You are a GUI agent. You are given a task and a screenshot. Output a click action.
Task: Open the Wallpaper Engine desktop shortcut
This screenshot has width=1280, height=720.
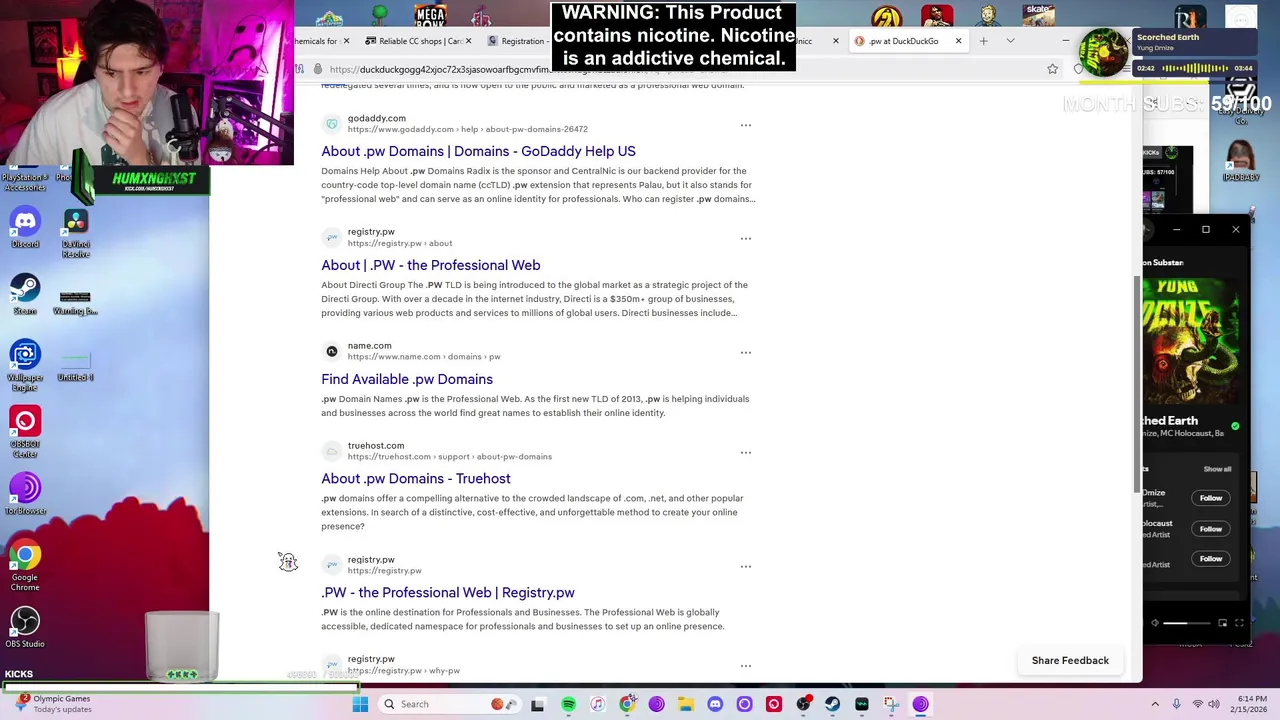click(25, 365)
